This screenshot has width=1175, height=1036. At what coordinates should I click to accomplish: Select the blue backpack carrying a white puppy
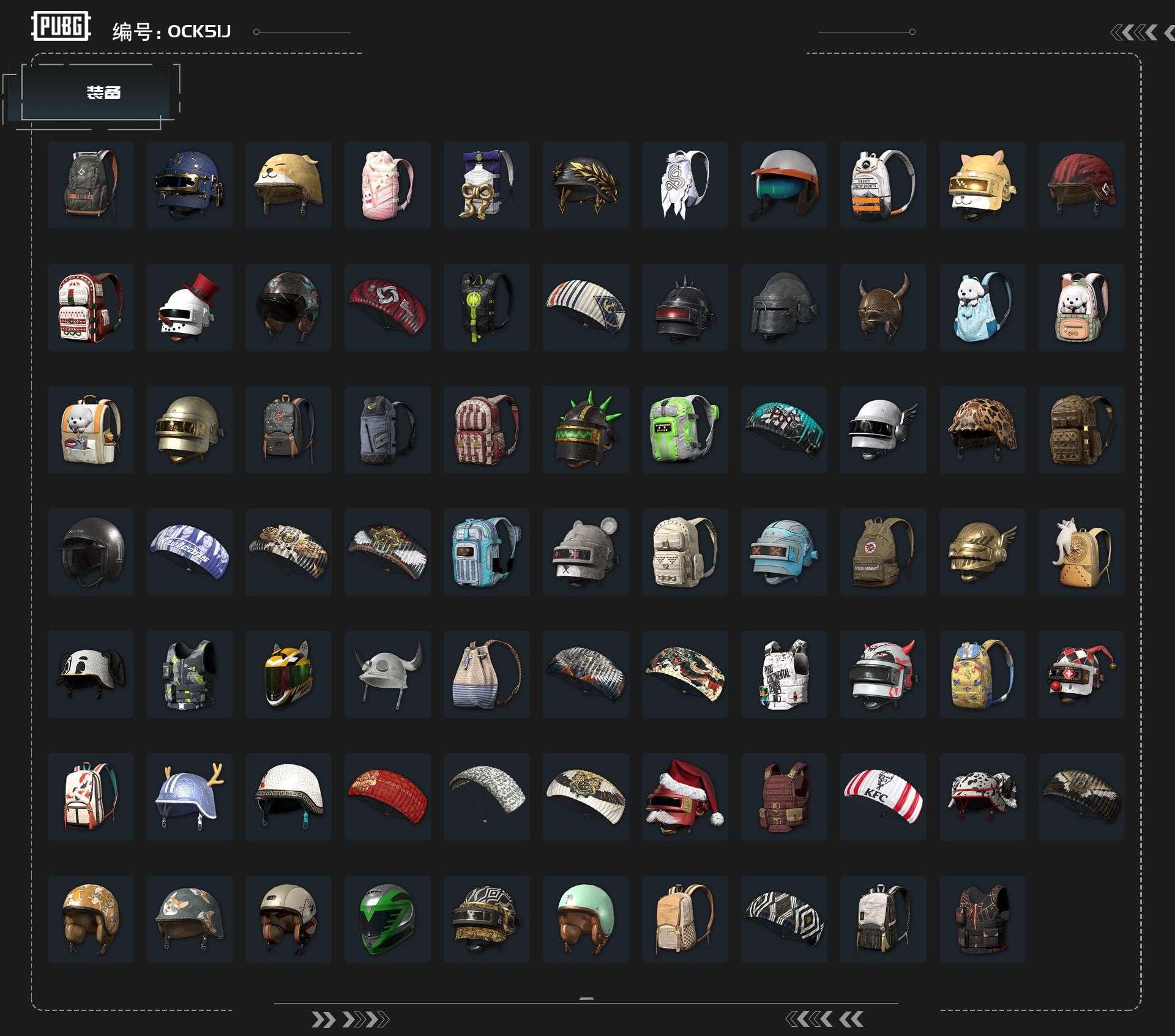tap(983, 307)
